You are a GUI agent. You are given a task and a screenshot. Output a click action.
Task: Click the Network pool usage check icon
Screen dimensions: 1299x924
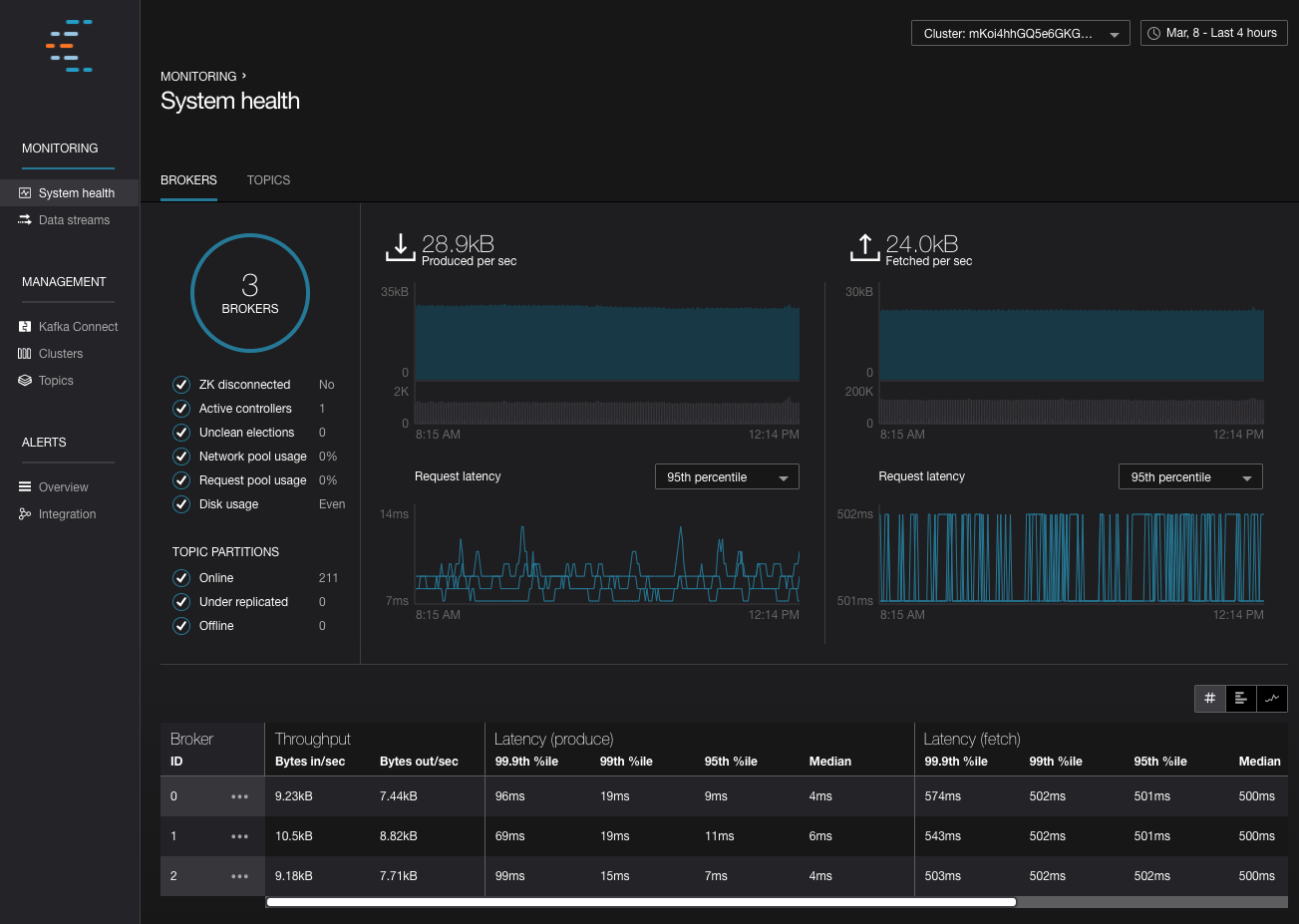click(181, 457)
